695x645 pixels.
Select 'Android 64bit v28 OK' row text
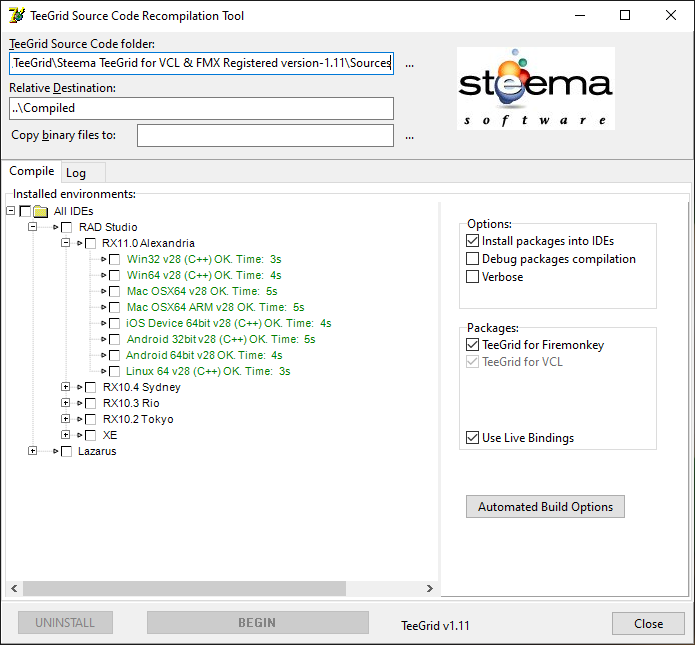tap(204, 355)
